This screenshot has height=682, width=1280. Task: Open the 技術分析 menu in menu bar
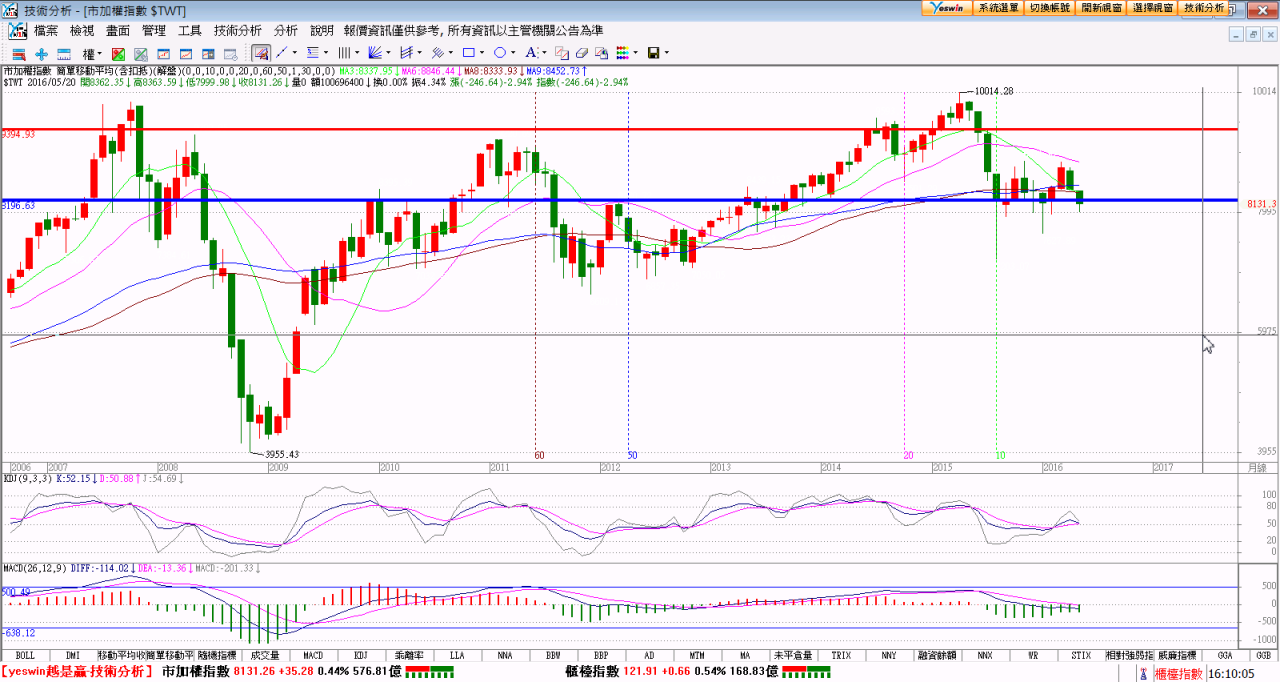click(238, 31)
